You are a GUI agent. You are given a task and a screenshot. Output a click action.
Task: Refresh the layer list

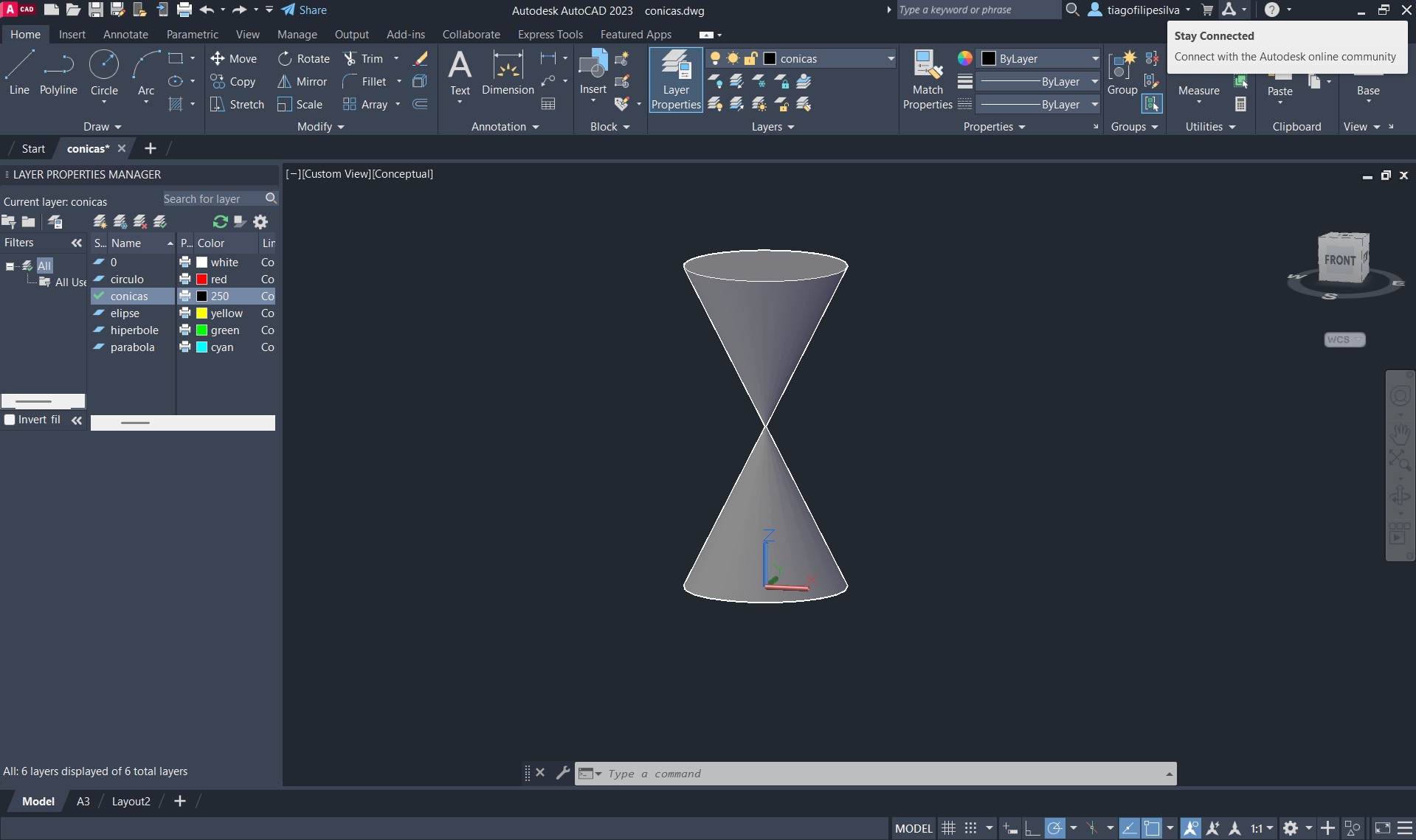[220, 222]
